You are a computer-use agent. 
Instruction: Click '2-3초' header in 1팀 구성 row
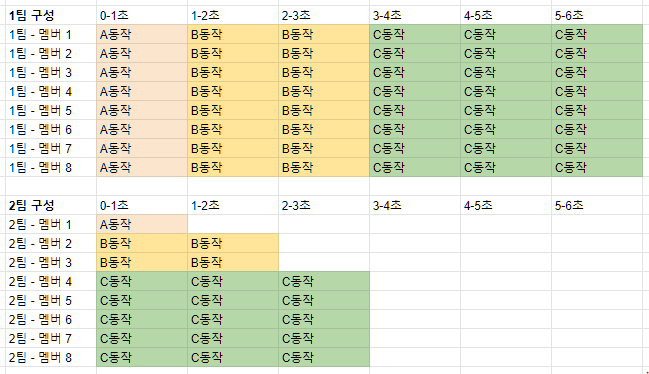pos(324,15)
